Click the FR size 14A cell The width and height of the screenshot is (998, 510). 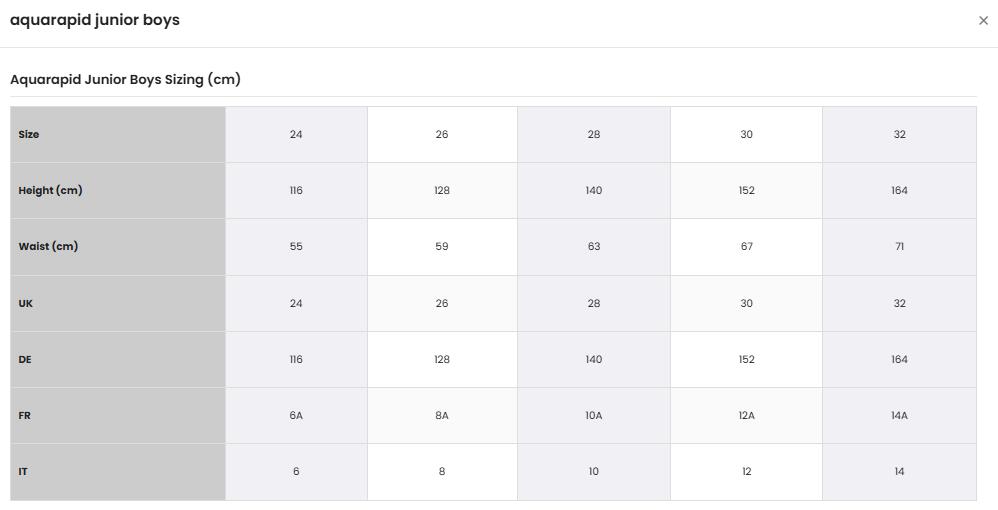[x=899, y=415]
